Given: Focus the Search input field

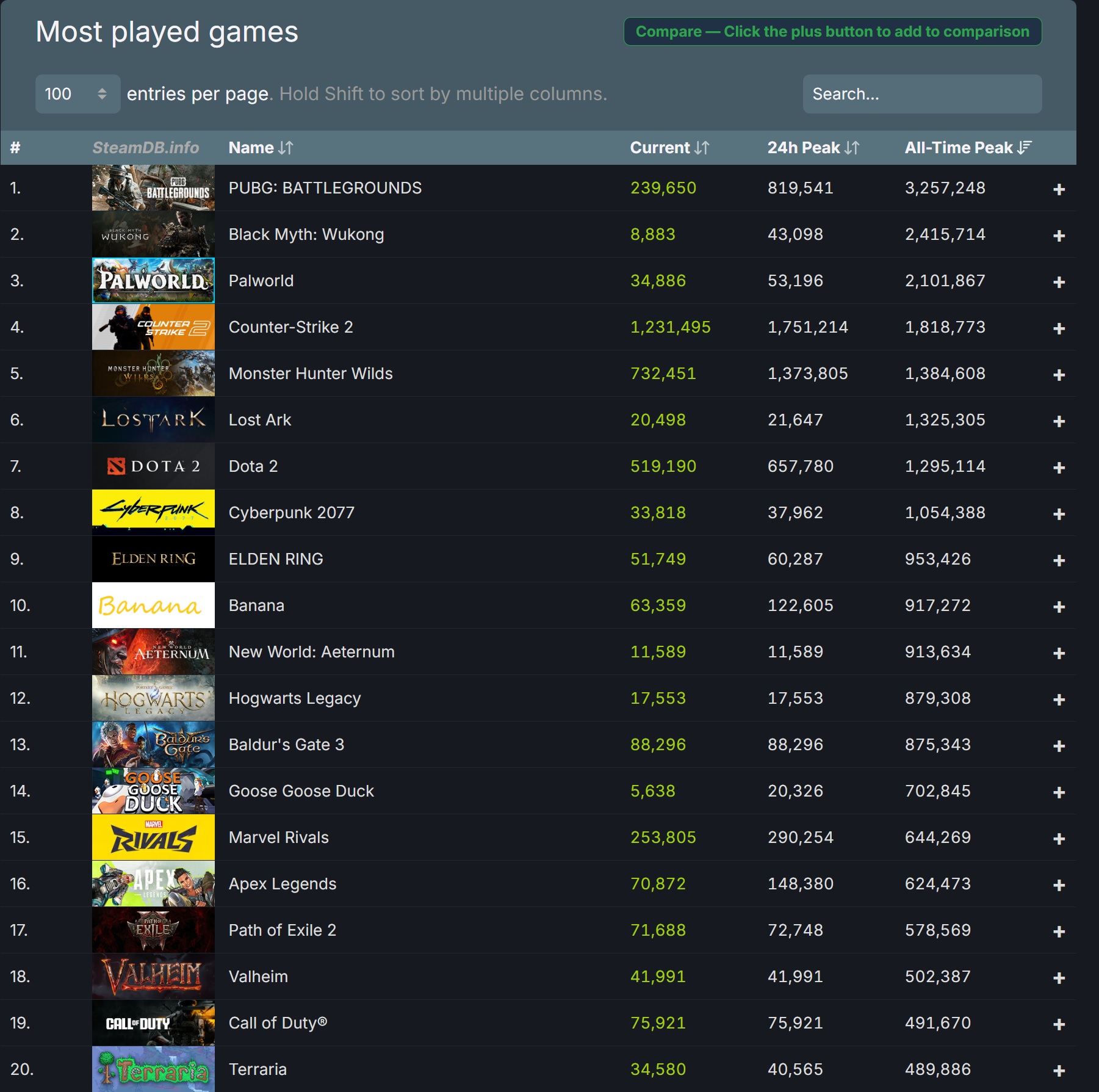Looking at the screenshot, I should 921,94.
